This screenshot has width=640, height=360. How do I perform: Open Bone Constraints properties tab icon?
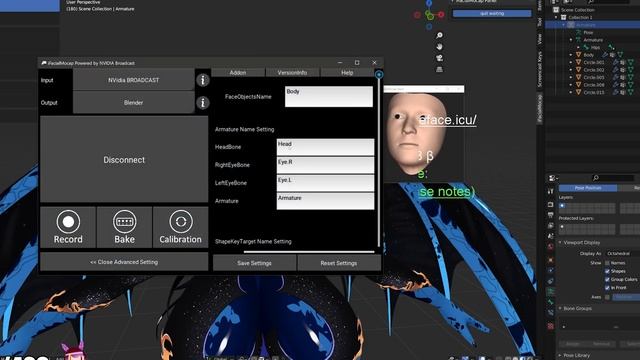pyautogui.click(x=551, y=313)
